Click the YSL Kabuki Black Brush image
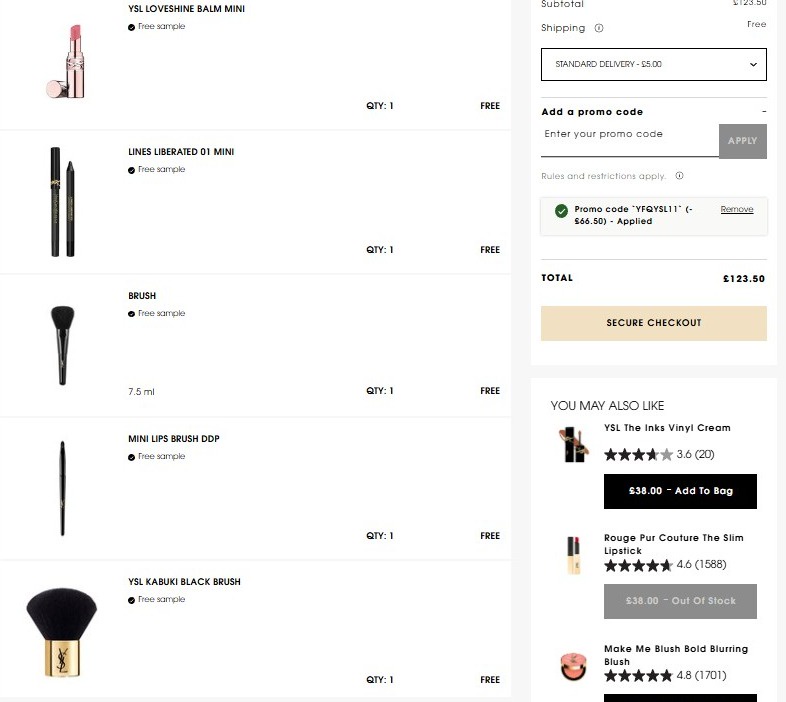Image resolution: width=786 pixels, height=702 pixels. tap(62, 631)
